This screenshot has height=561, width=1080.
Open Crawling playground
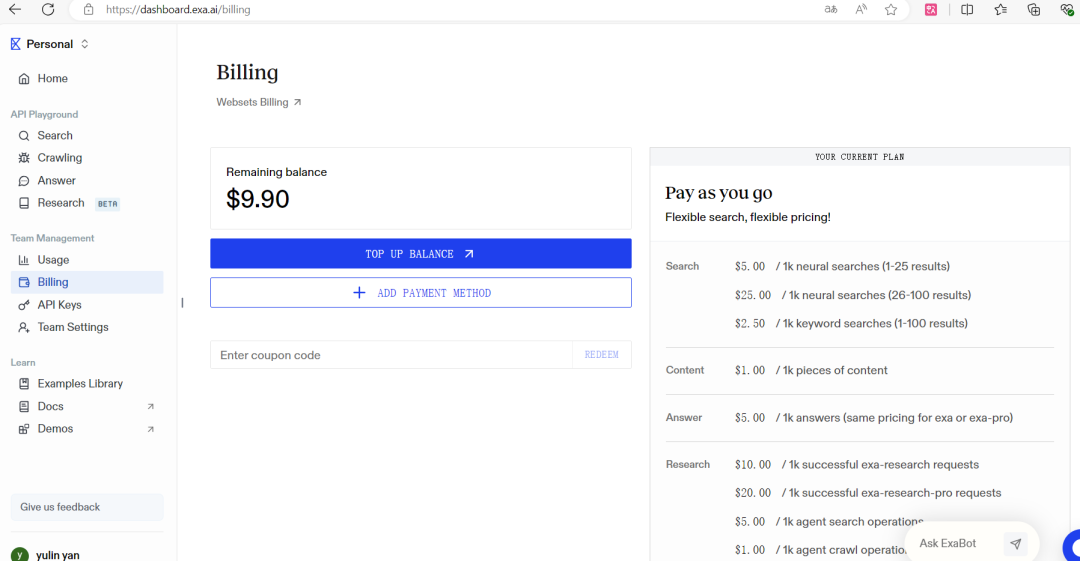[87, 158]
